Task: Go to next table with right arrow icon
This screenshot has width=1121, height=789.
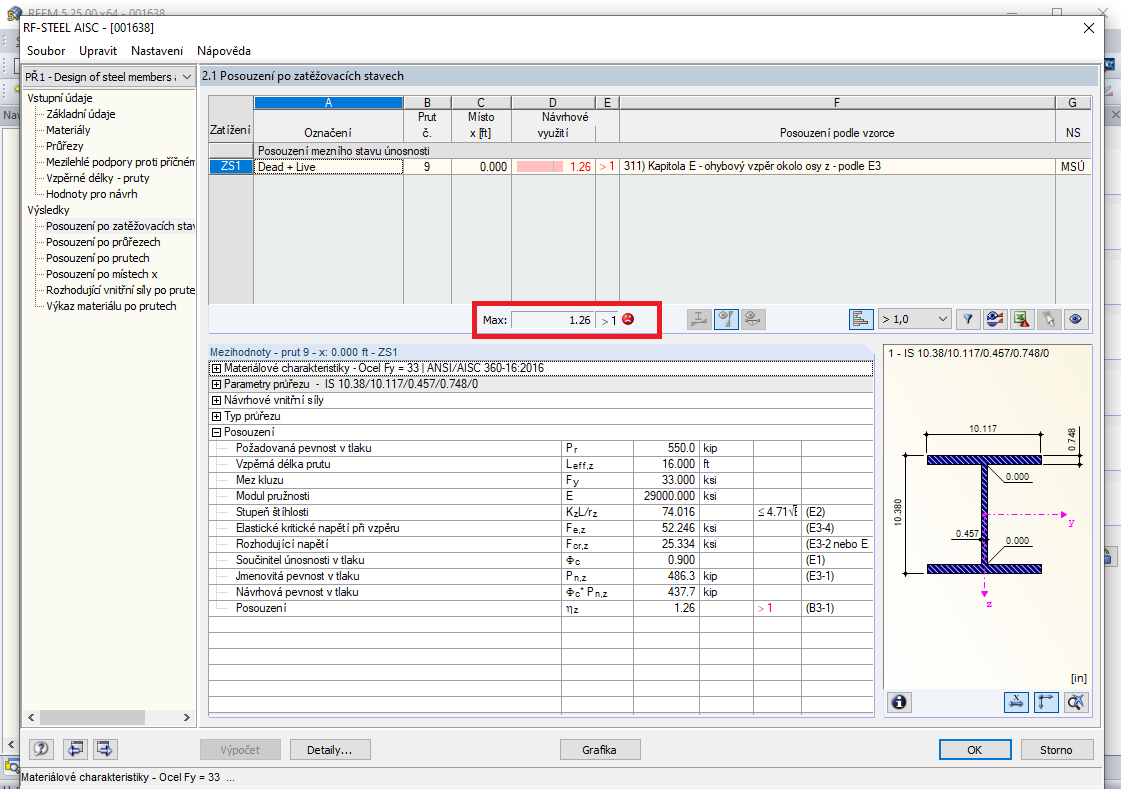Action: pos(105,749)
